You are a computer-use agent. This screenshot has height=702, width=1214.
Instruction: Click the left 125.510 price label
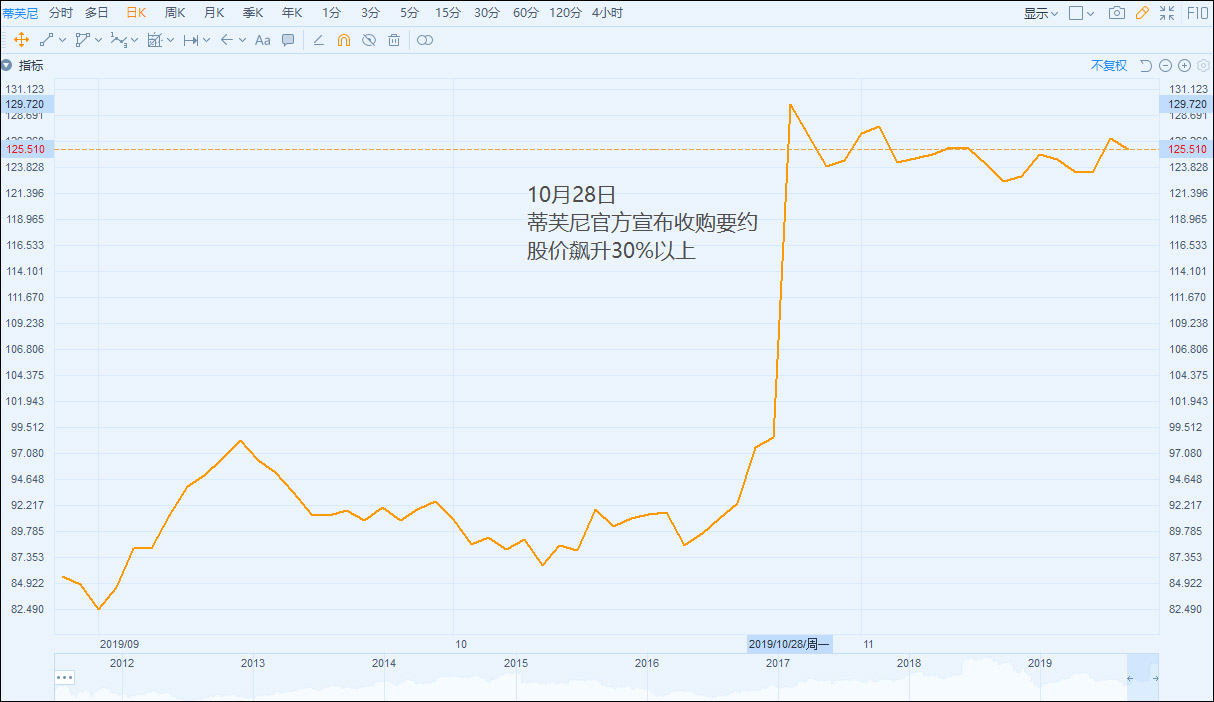click(25, 149)
